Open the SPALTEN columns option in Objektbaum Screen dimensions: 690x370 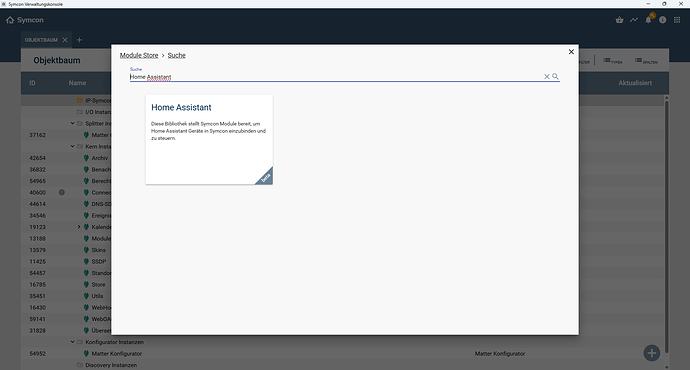646,61
